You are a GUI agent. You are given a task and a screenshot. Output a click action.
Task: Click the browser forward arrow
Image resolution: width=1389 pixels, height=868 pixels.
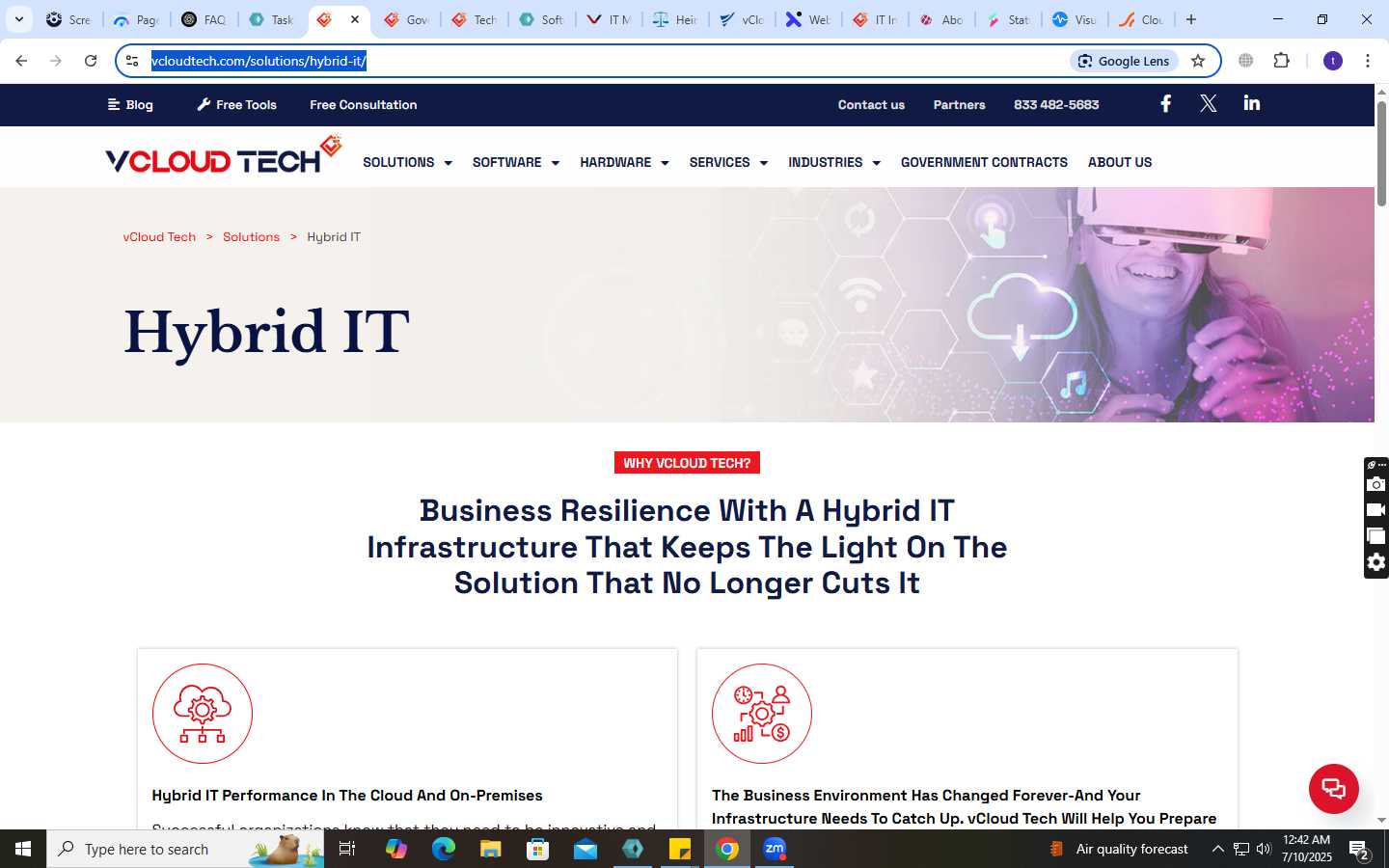(x=56, y=61)
